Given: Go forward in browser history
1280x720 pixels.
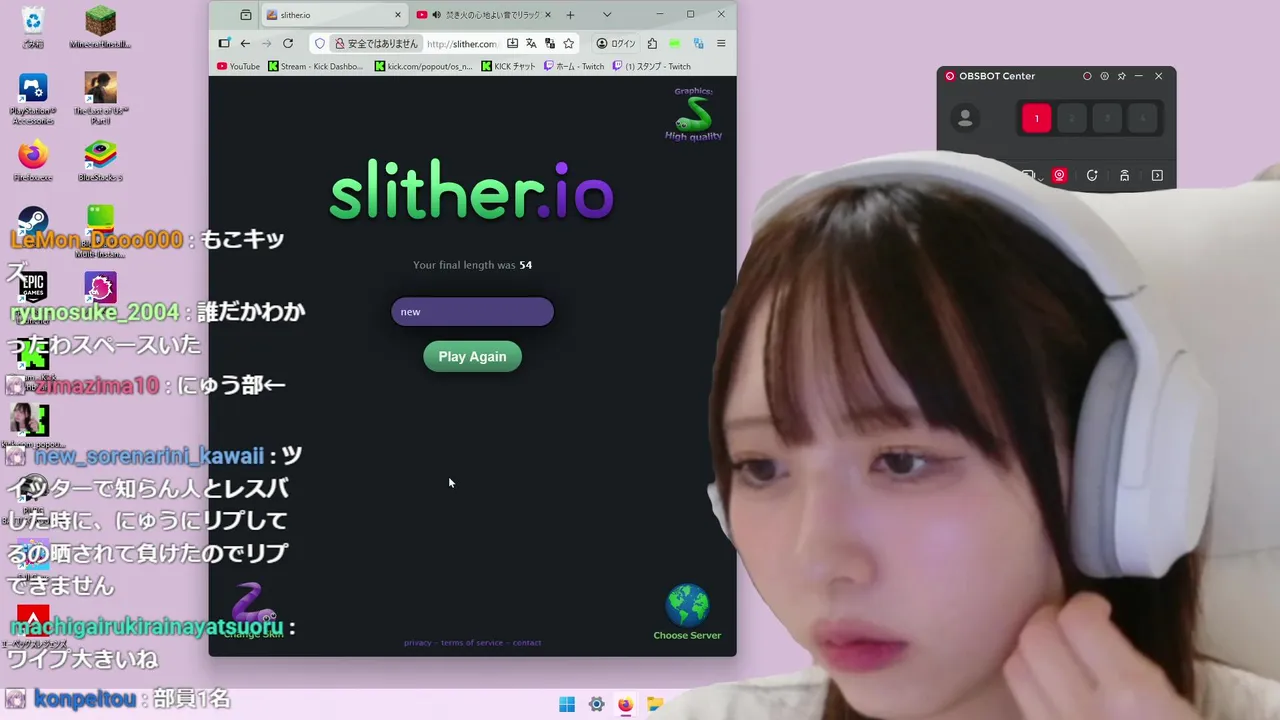Looking at the screenshot, I should point(266,43).
